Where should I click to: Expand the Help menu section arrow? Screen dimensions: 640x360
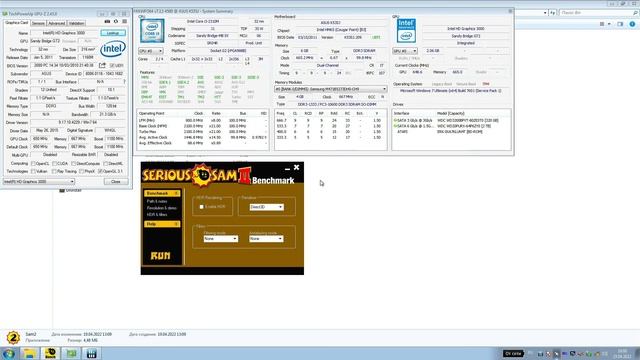176,224
